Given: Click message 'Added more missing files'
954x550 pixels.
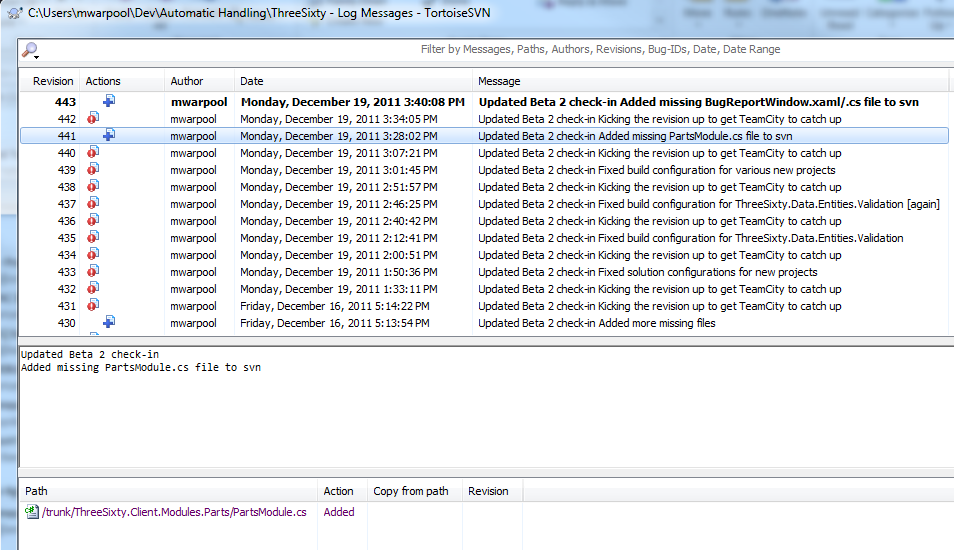Looking at the screenshot, I should [596, 324].
